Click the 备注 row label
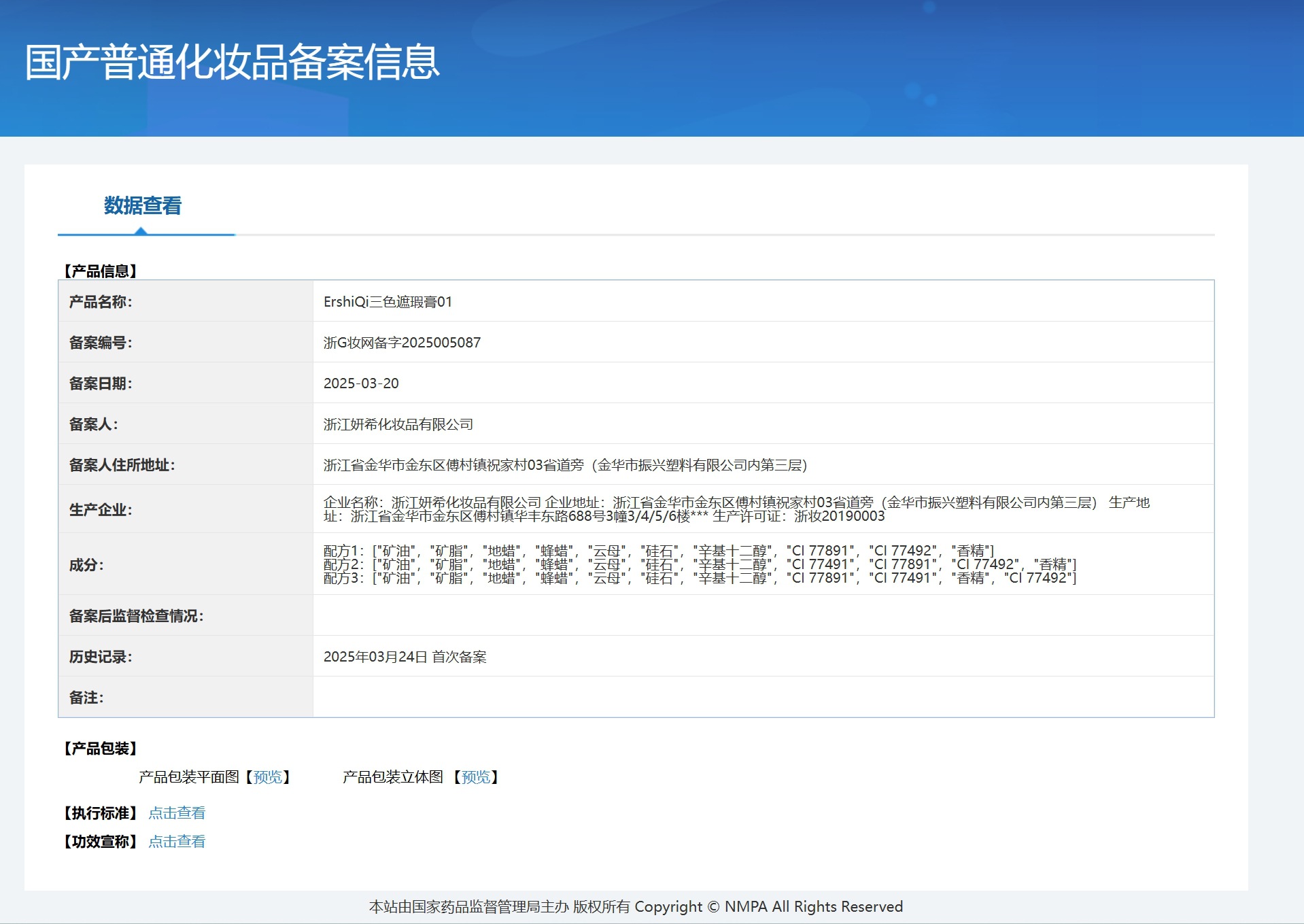The height and width of the screenshot is (924, 1304). pyautogui.click(x=86, y=698)
